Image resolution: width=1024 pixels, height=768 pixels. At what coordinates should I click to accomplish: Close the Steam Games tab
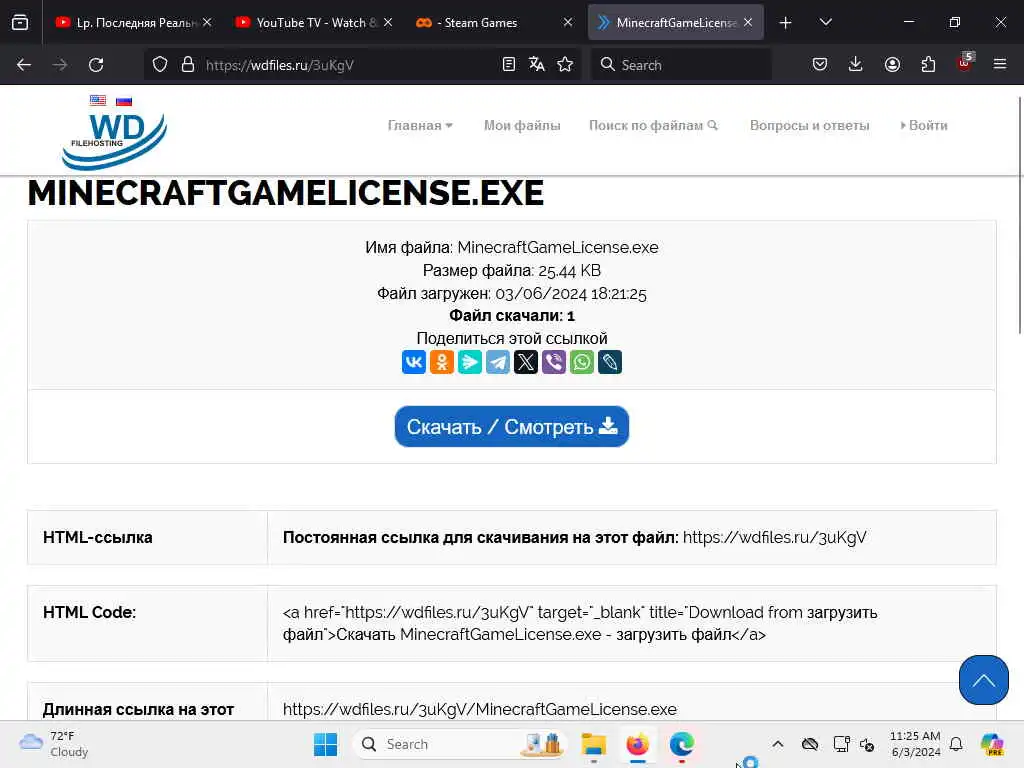click(568, 23)
